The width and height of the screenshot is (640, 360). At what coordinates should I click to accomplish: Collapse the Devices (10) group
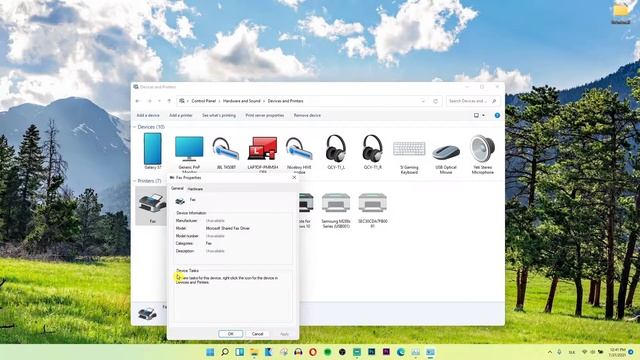tap(135, 127)
